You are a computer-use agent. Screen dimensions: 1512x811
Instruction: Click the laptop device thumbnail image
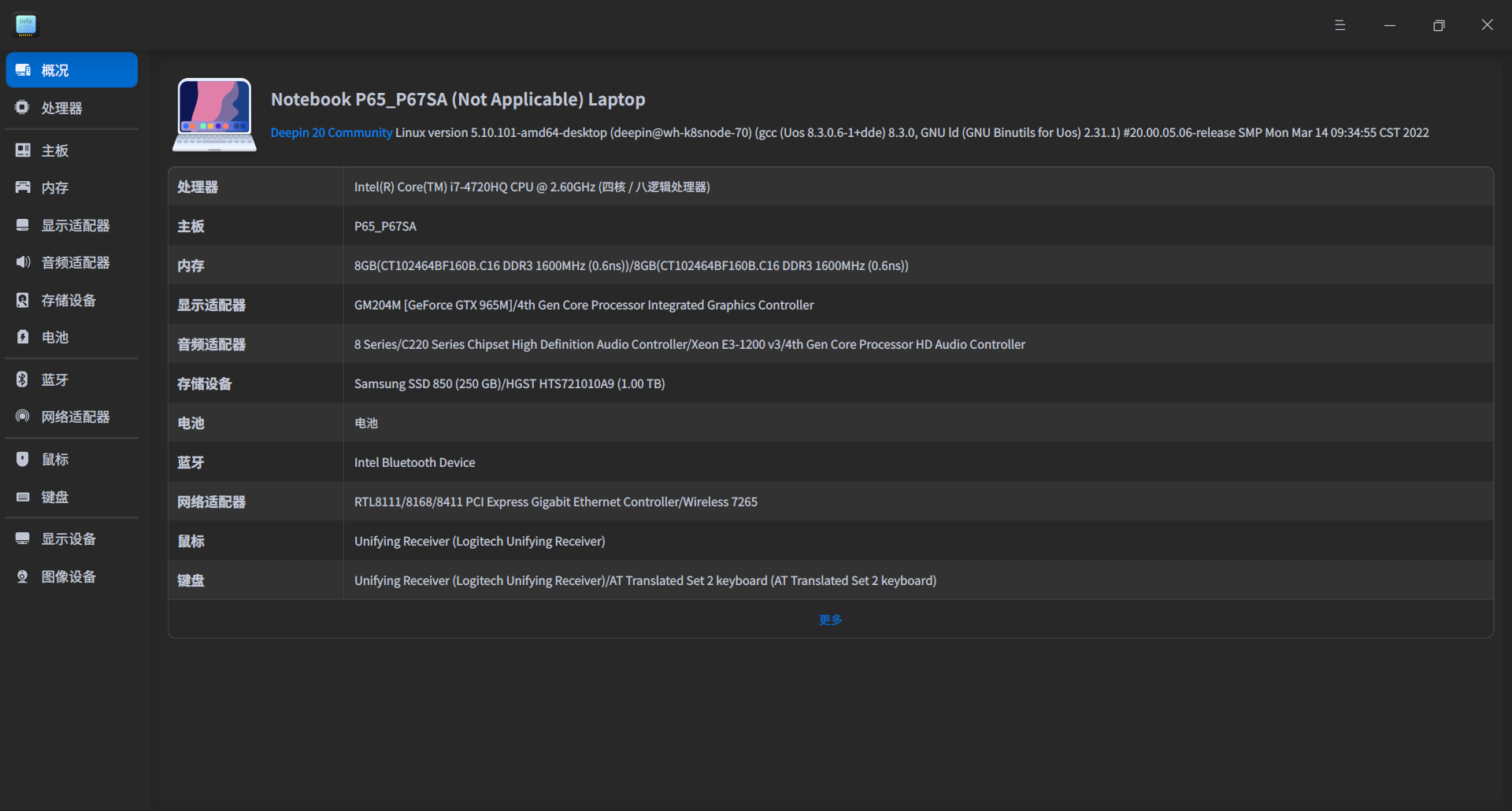tap(214, 115)
